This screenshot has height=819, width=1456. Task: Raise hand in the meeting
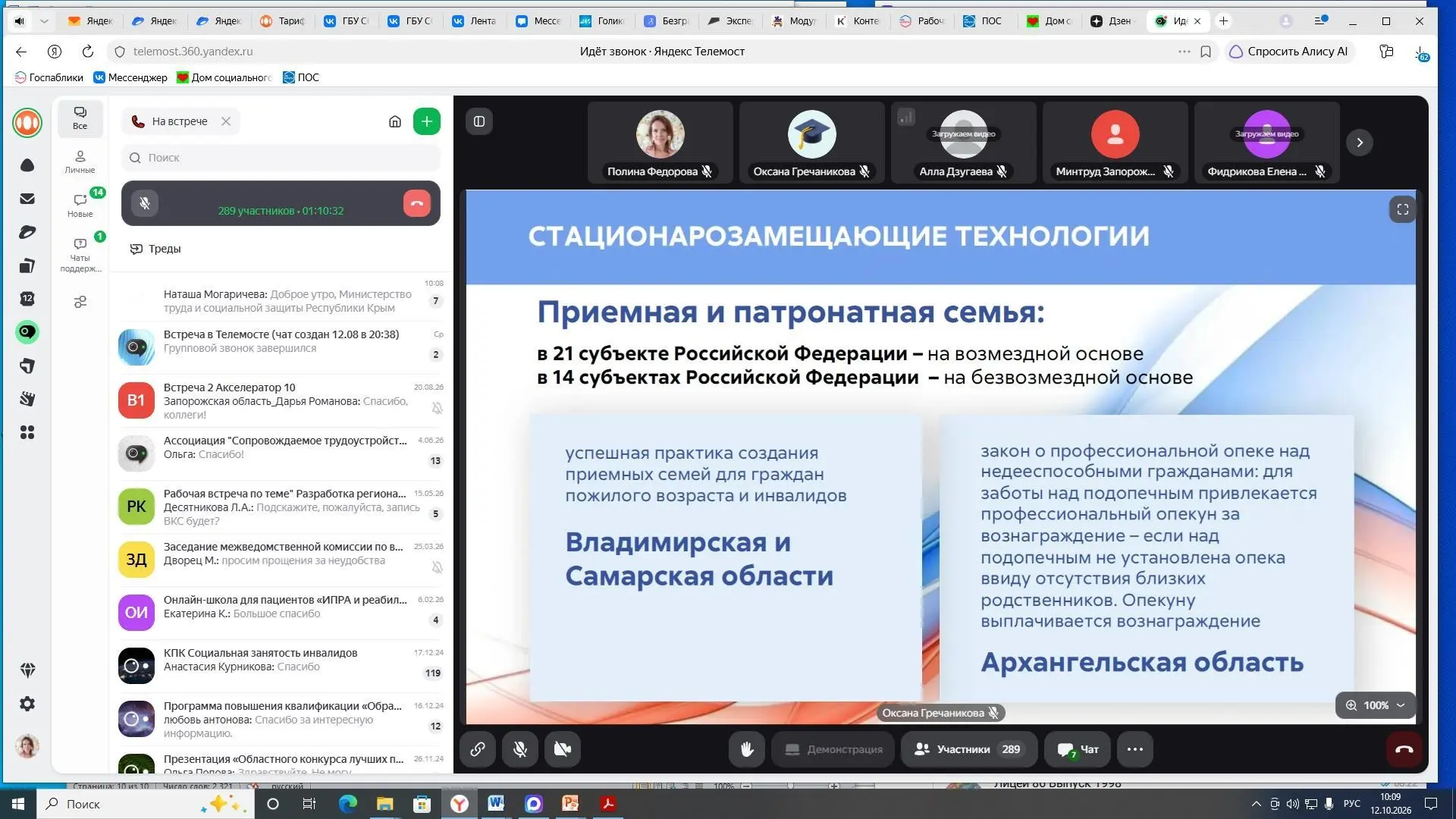pyautogui.click(x=747, y=749)
